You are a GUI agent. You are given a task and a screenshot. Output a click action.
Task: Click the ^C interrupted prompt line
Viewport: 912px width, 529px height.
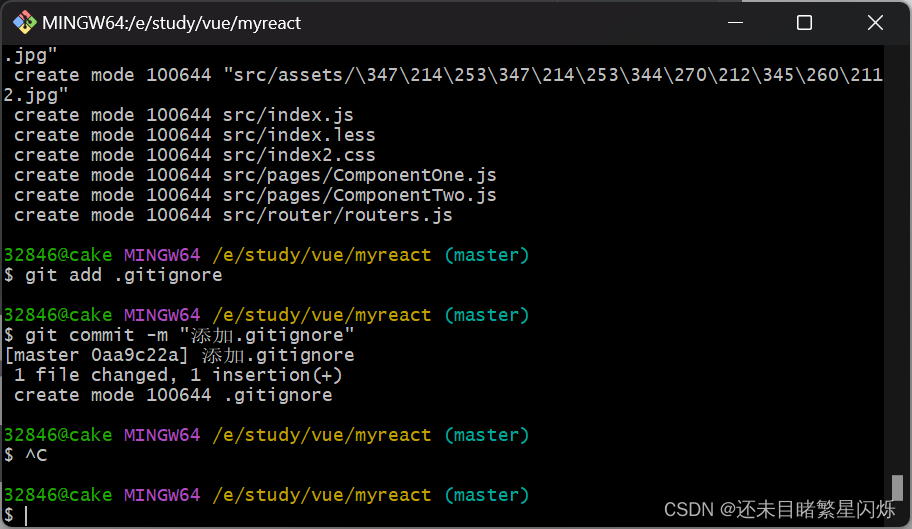[26, 455]
